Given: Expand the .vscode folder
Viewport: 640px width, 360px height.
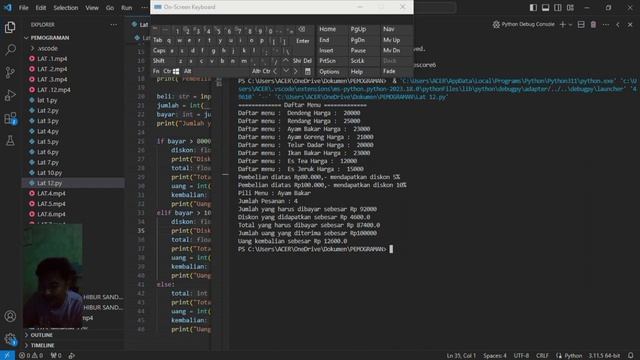Looking at the screenshot, I should (47, 48).
